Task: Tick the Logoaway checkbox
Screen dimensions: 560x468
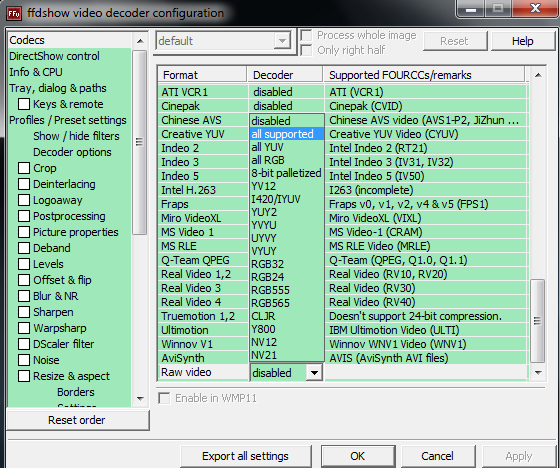Action: (24, 200)
